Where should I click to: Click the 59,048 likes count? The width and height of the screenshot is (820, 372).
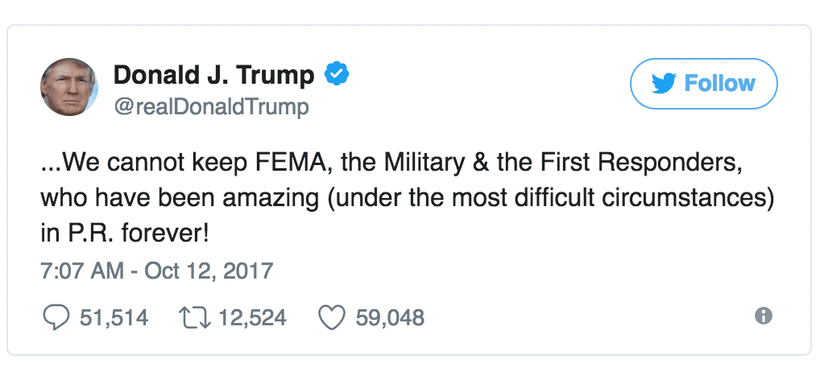point(390,318)
